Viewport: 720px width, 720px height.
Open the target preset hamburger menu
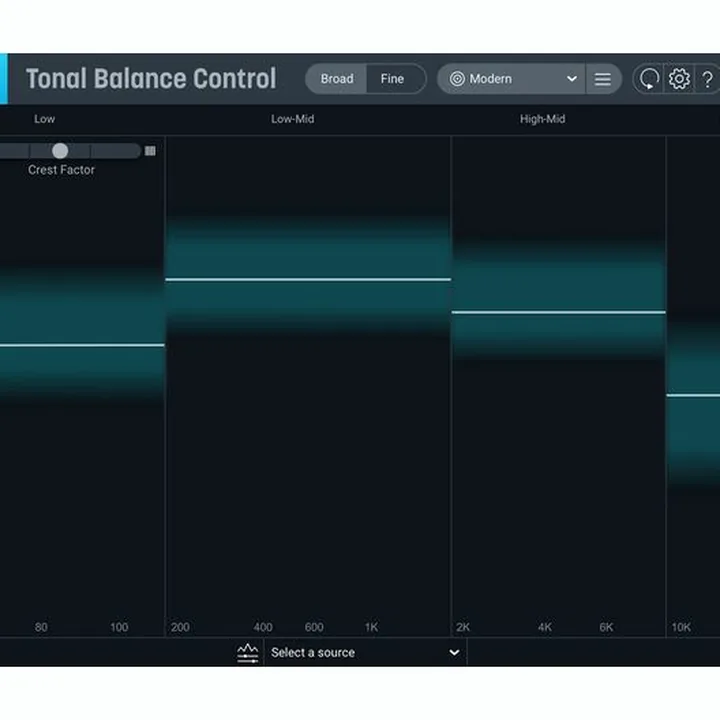(x=603, y=79)
